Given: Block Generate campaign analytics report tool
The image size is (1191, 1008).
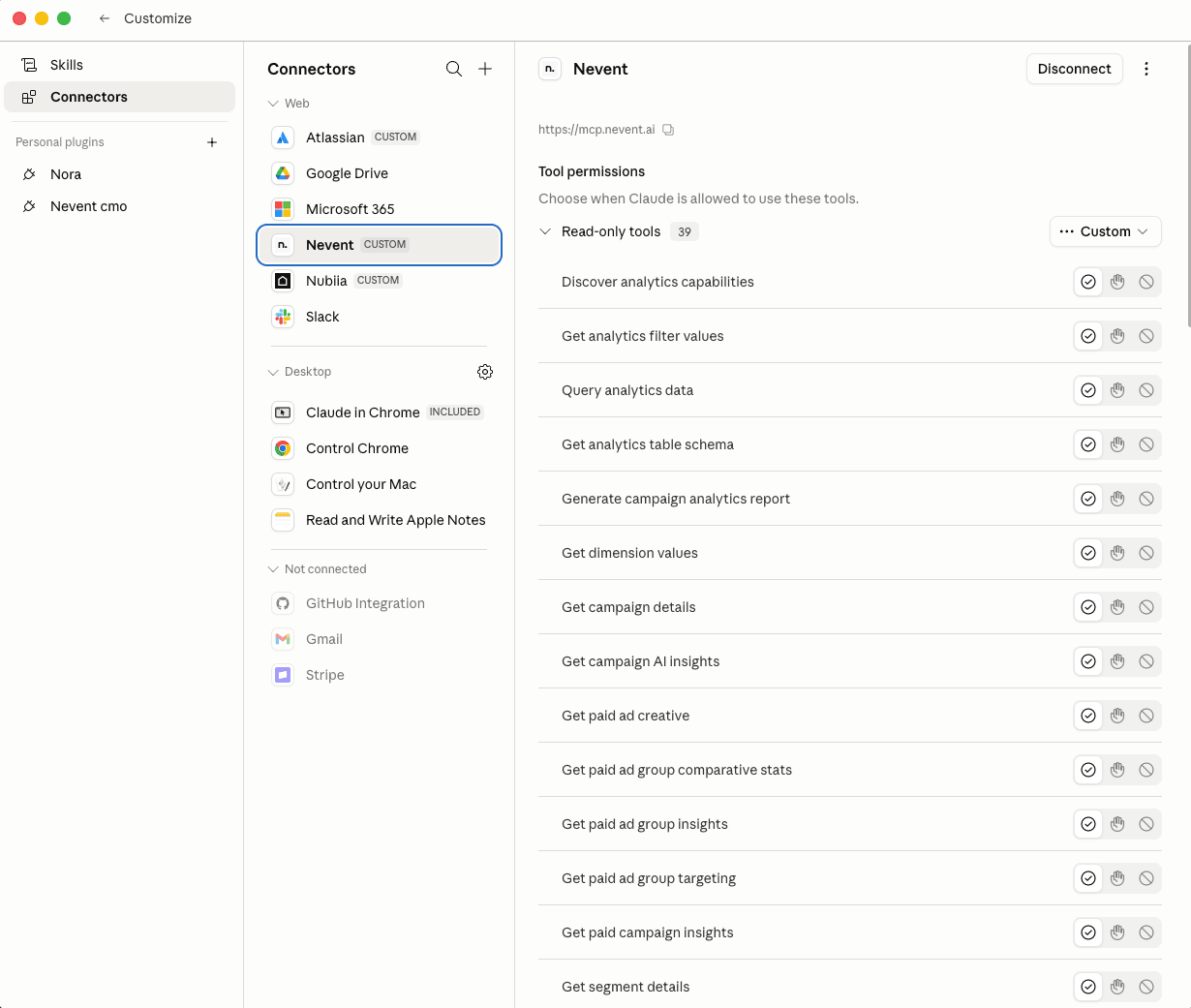Looking at the screenshot, I should click(x=1146, y=499).
